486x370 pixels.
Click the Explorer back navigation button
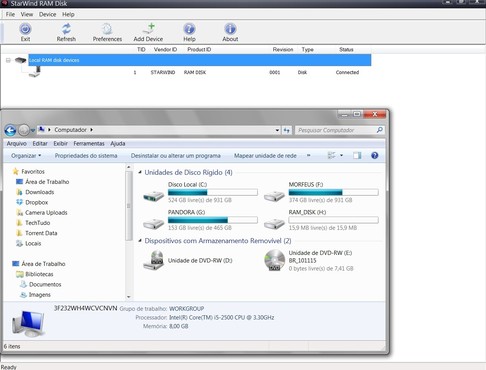tap(10, 130)
